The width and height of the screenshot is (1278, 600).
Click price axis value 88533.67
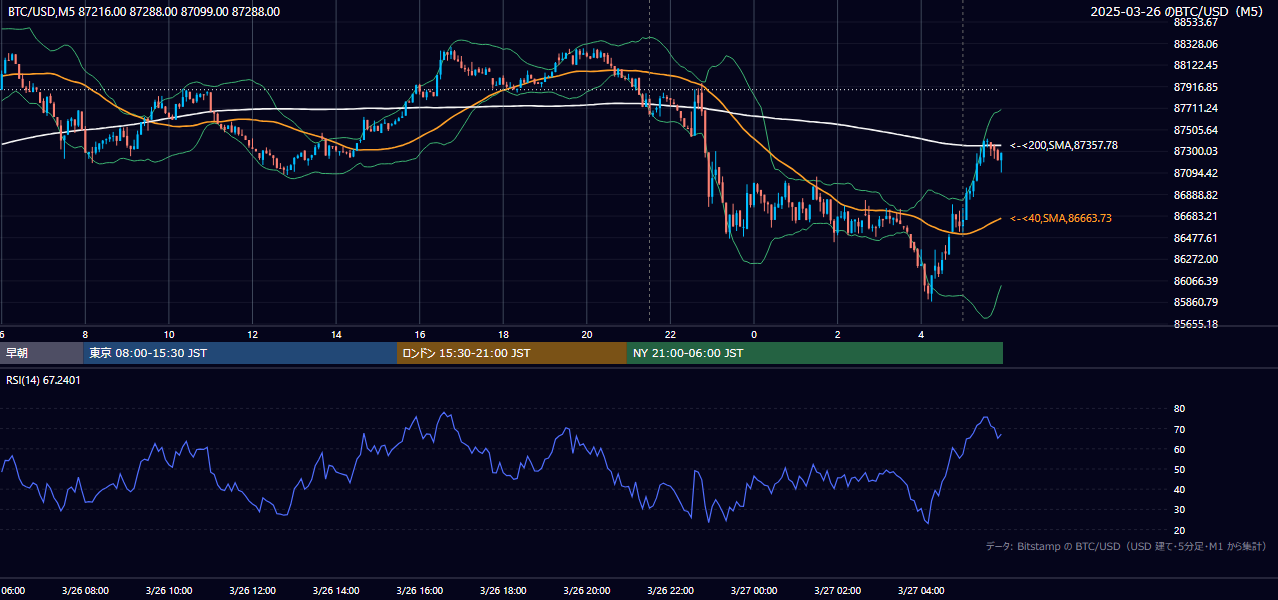(1195, 22)
